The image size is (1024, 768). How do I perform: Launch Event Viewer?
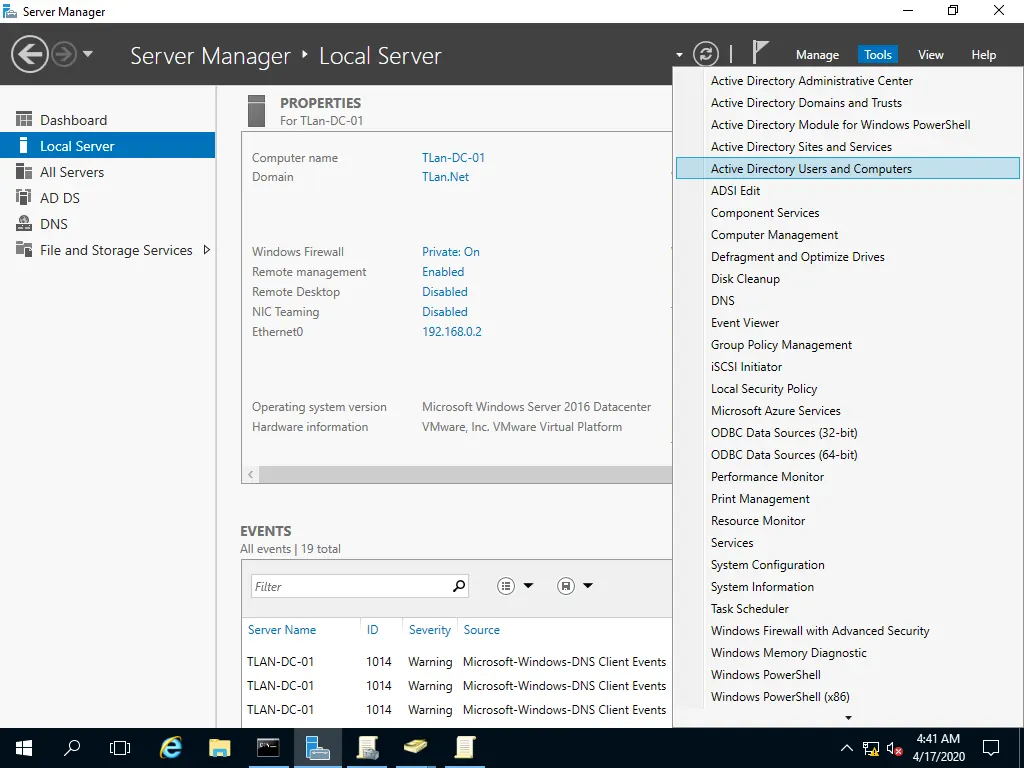[848, 323]
